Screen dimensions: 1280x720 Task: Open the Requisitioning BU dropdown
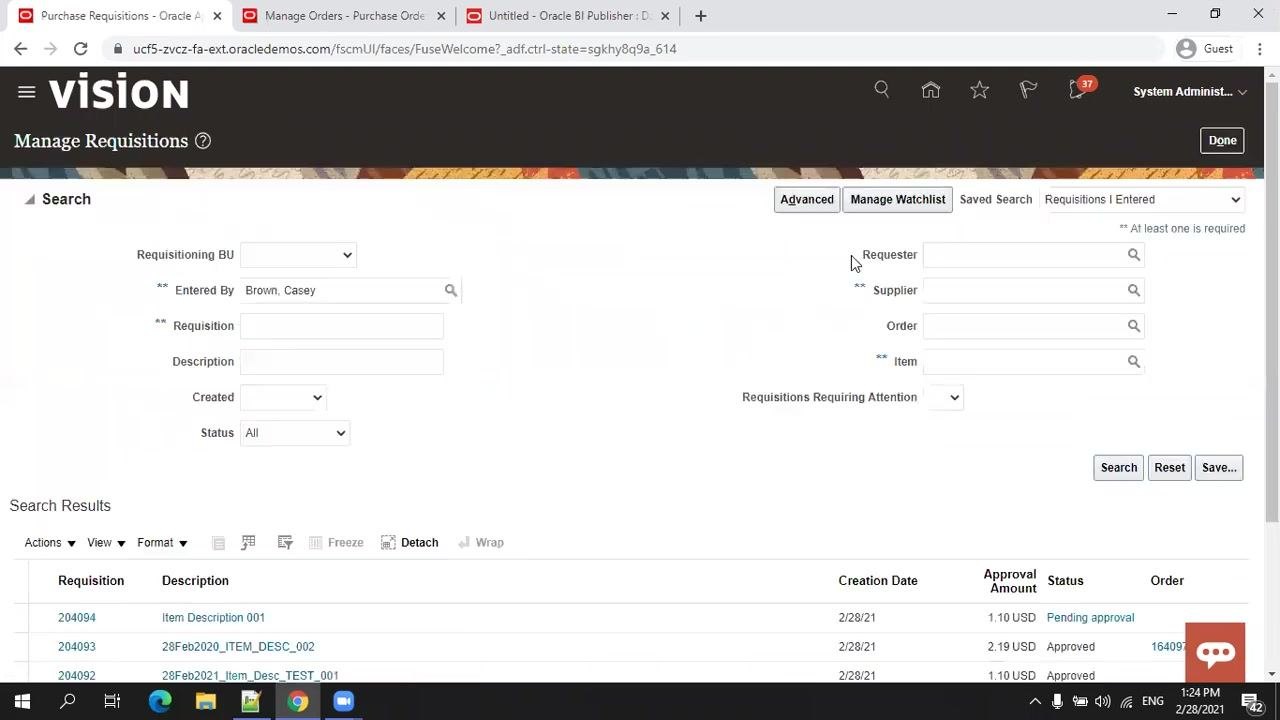point(298,255)
